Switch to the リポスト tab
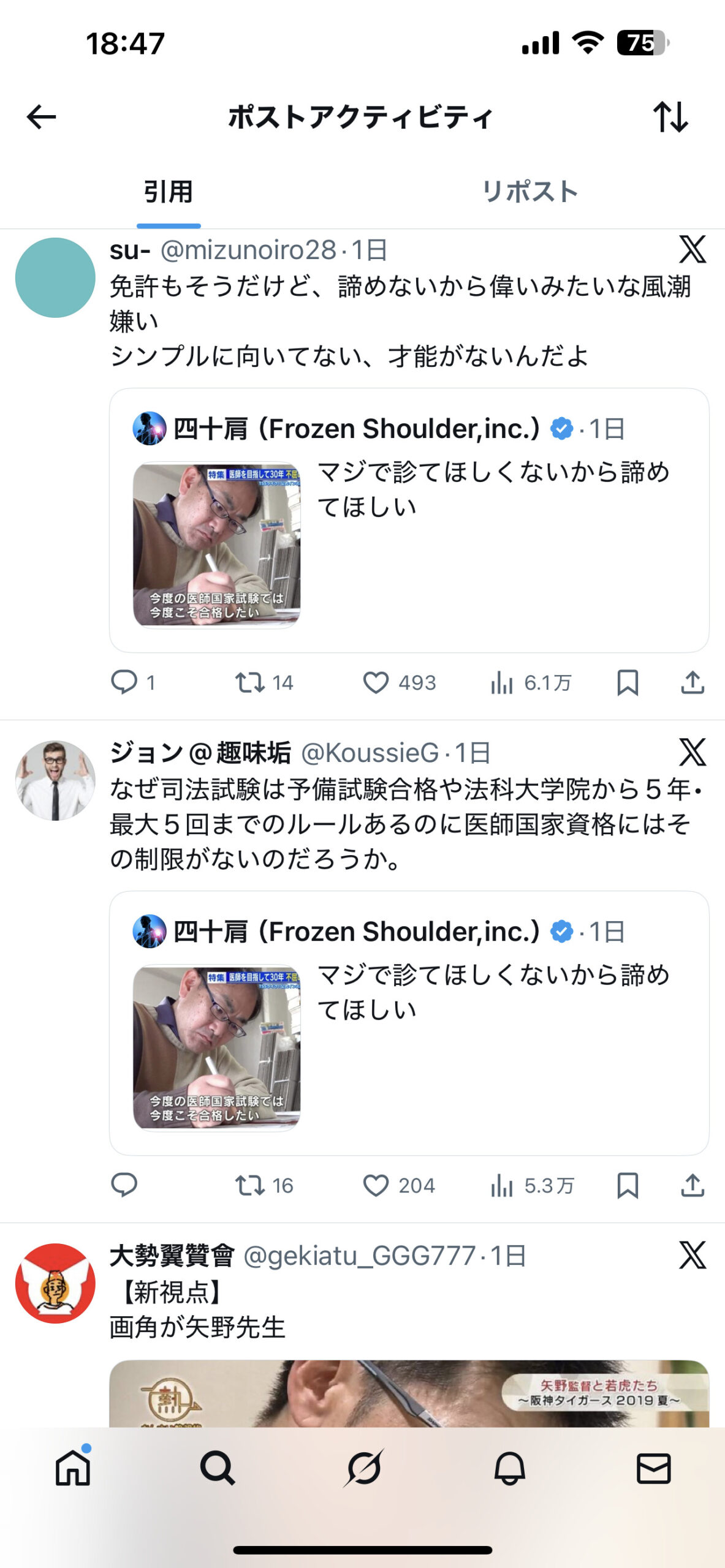 pyautogui.click(x=530, y=192)
